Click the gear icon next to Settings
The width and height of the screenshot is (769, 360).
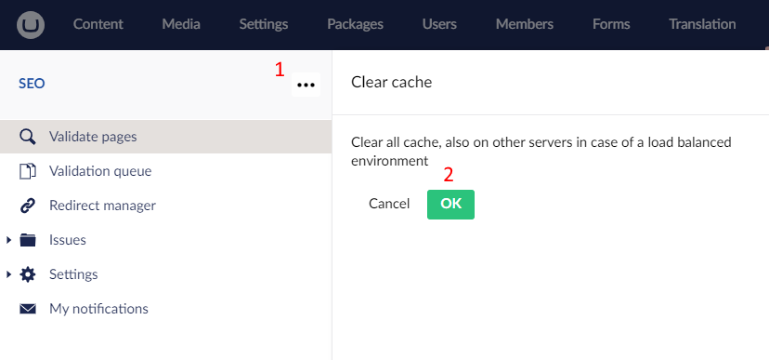point(27,274)
